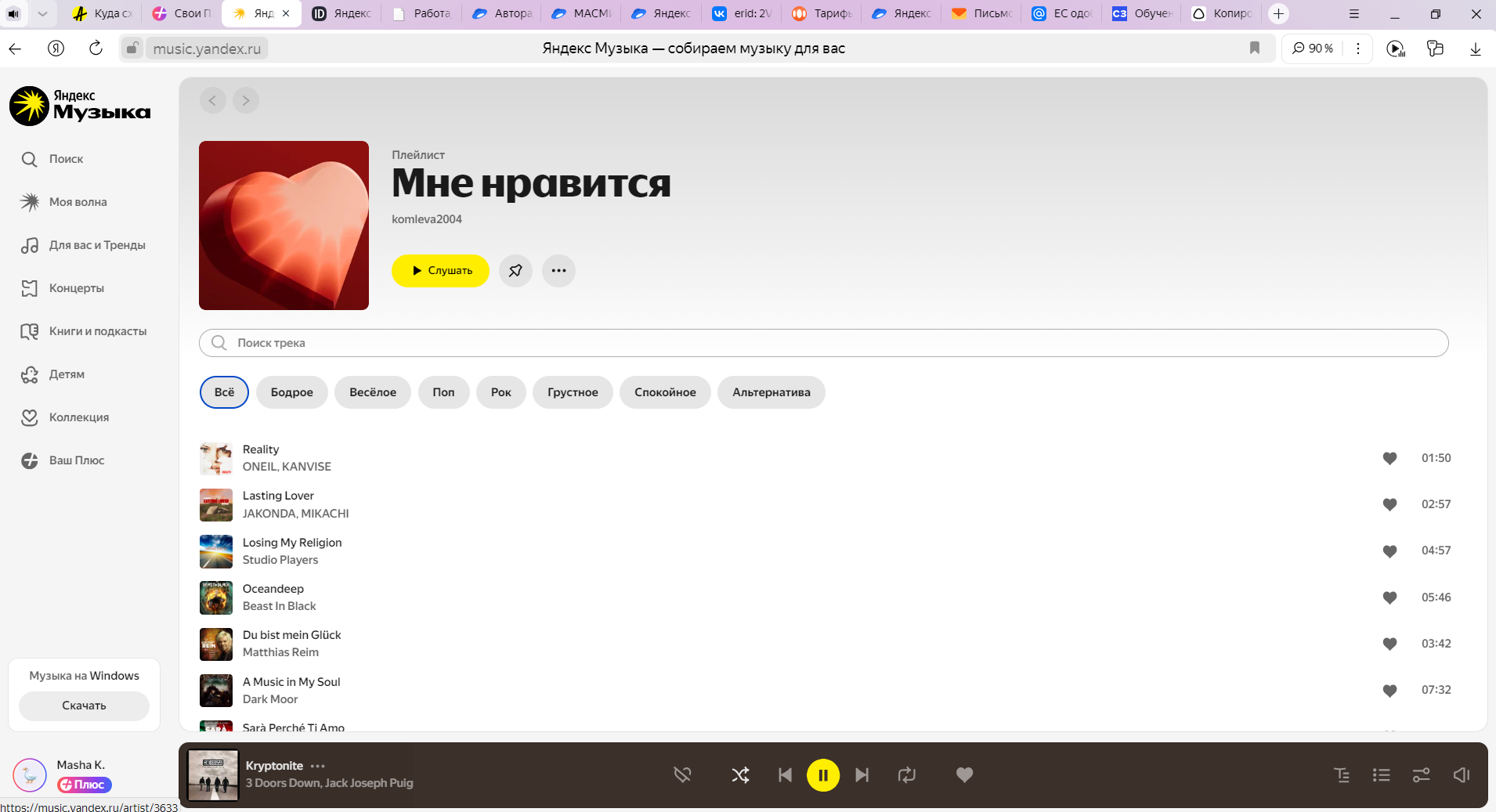This screenshot has height=812, width=1496.
Task: Open Моя волна in the sidebar
Action: coord(64,202)
